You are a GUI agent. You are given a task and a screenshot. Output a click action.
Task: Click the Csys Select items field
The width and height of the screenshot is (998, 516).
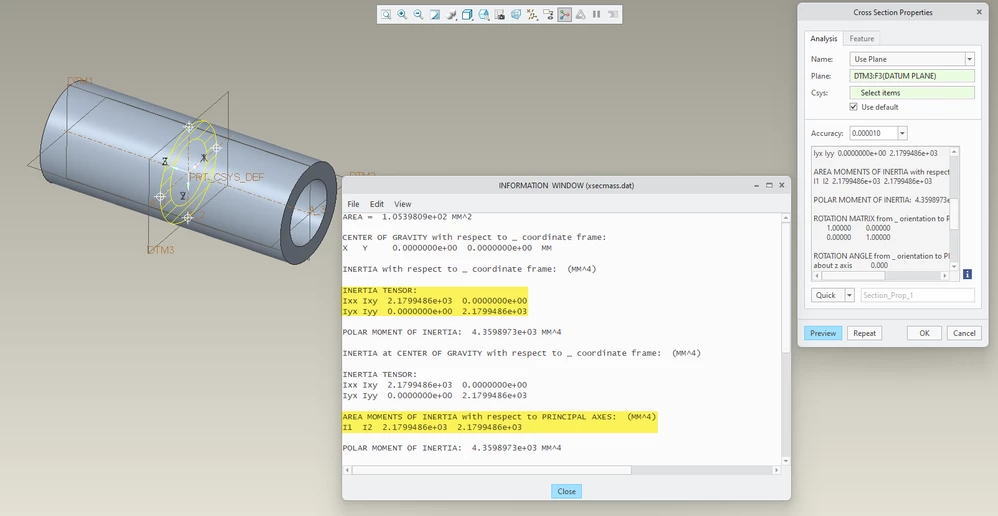(911, 93)
